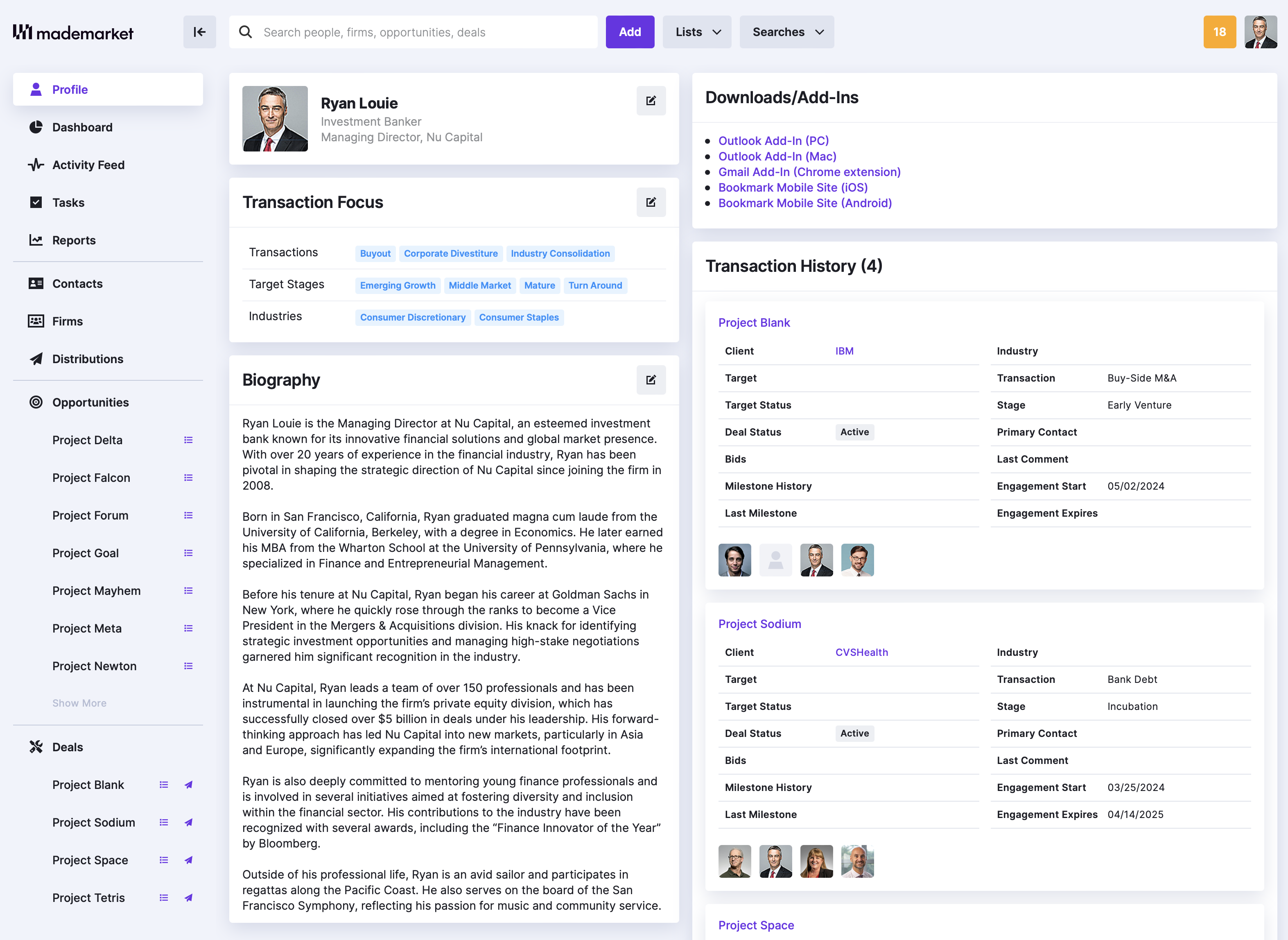This screenshot has height=940, width=1288.
Task: Expand the Searches dropdown
Action: [786, 32]
